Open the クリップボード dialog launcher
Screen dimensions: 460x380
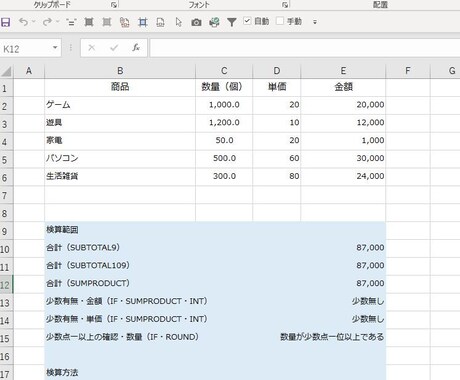tap(114, 5)
